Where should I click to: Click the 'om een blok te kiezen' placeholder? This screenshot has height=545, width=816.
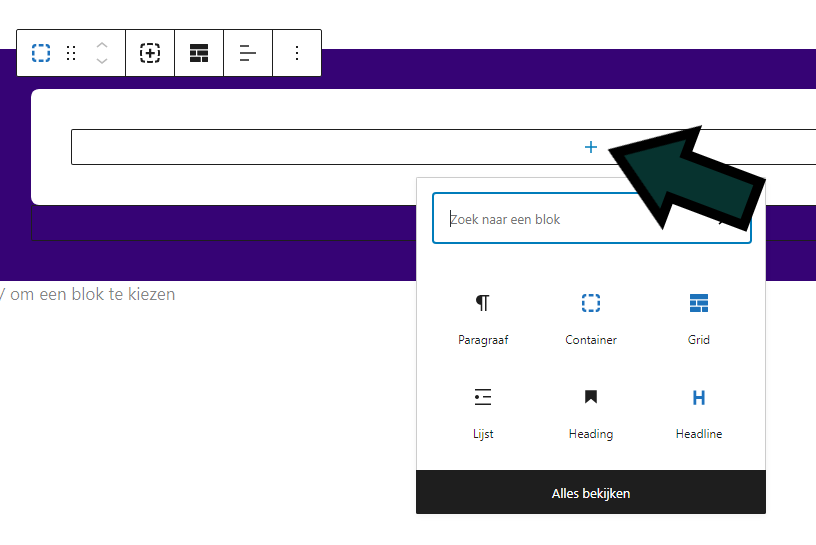pos(90,294)
